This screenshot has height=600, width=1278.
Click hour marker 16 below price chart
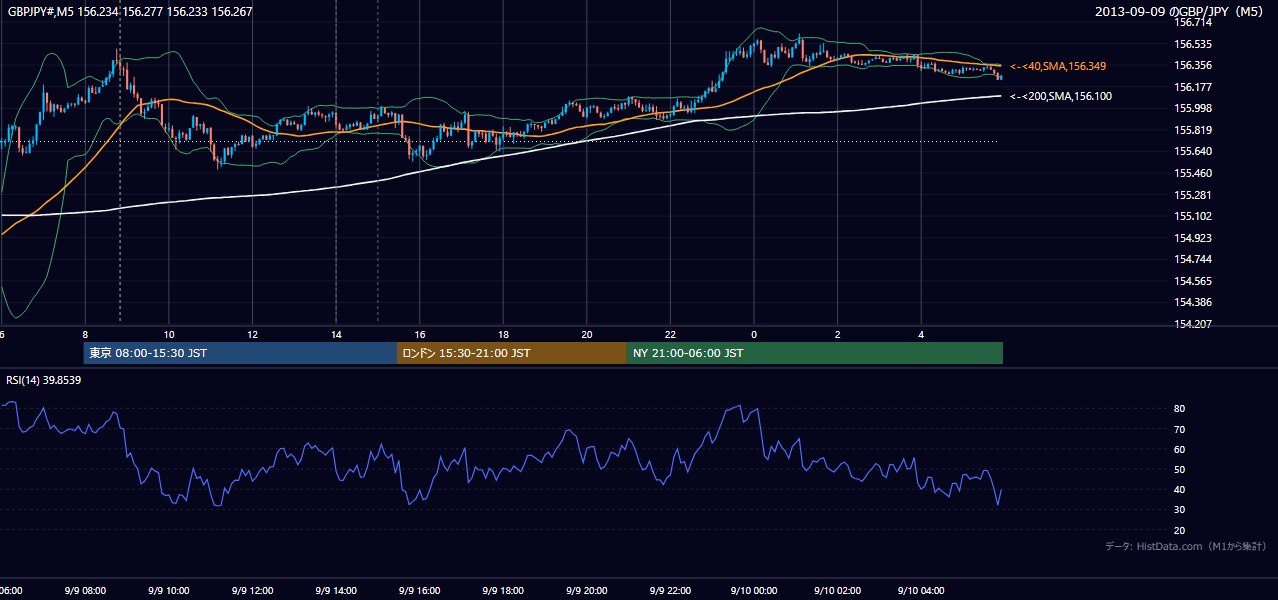pyautogui.click(x=420, y=334)
